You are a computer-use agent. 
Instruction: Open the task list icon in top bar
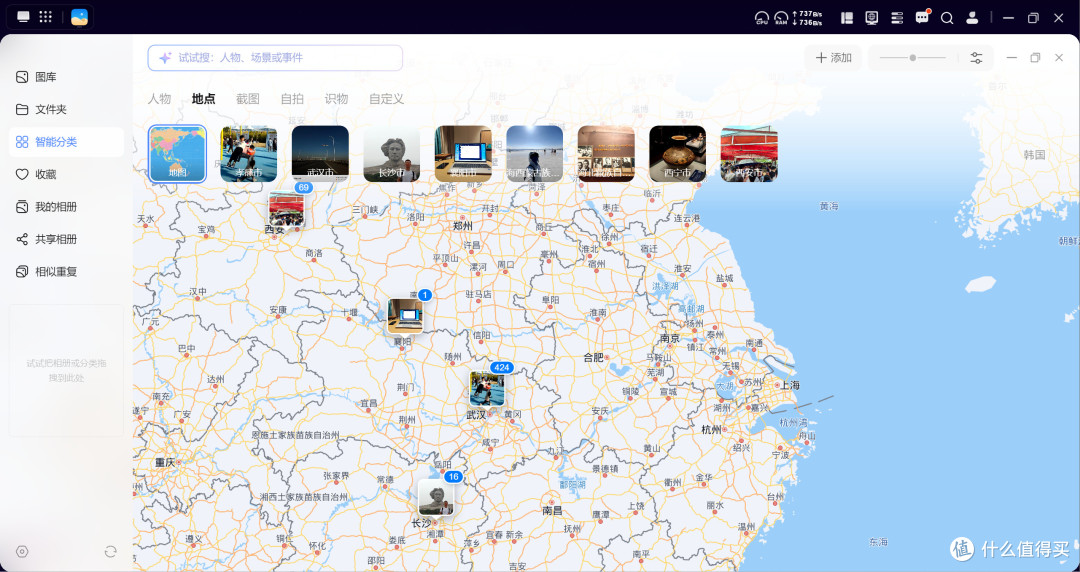pyautogui.click(x=897, y=18)
